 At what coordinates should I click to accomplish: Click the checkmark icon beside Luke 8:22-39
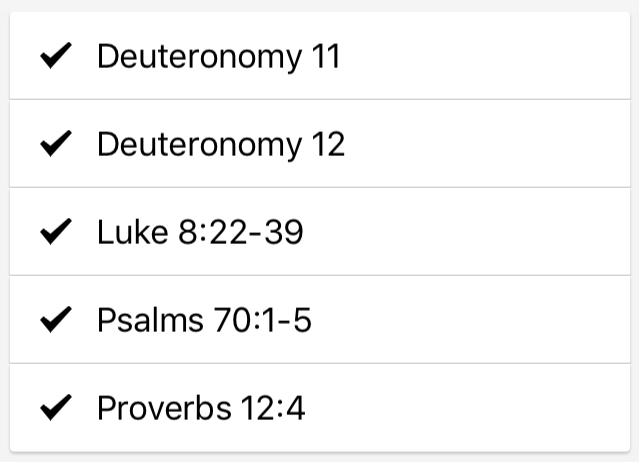click(55, 233)
